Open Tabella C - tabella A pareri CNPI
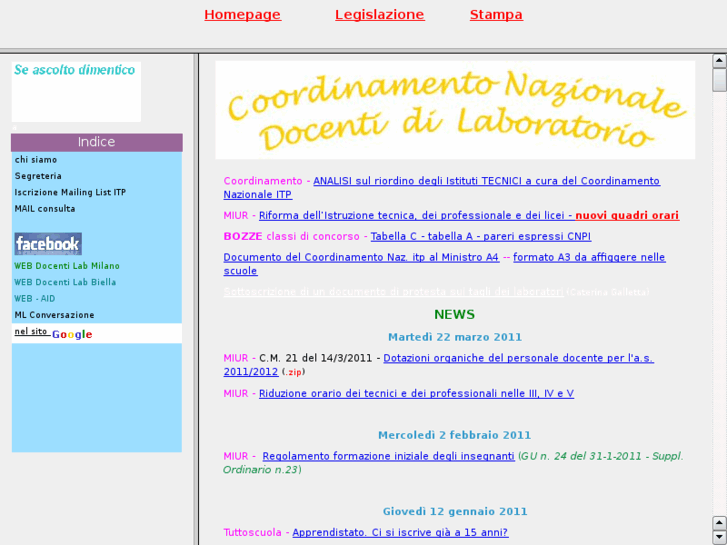727x545 pixels. 481,236
